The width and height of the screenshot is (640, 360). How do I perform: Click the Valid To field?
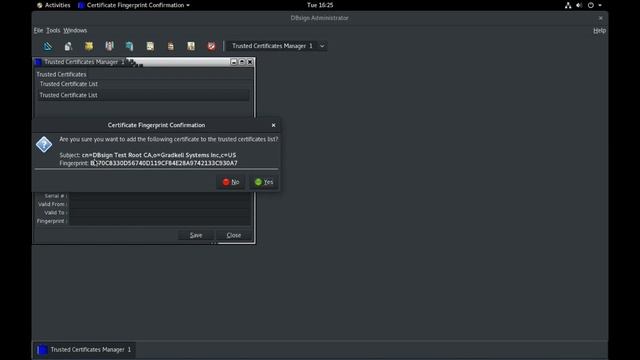(160, 213)
